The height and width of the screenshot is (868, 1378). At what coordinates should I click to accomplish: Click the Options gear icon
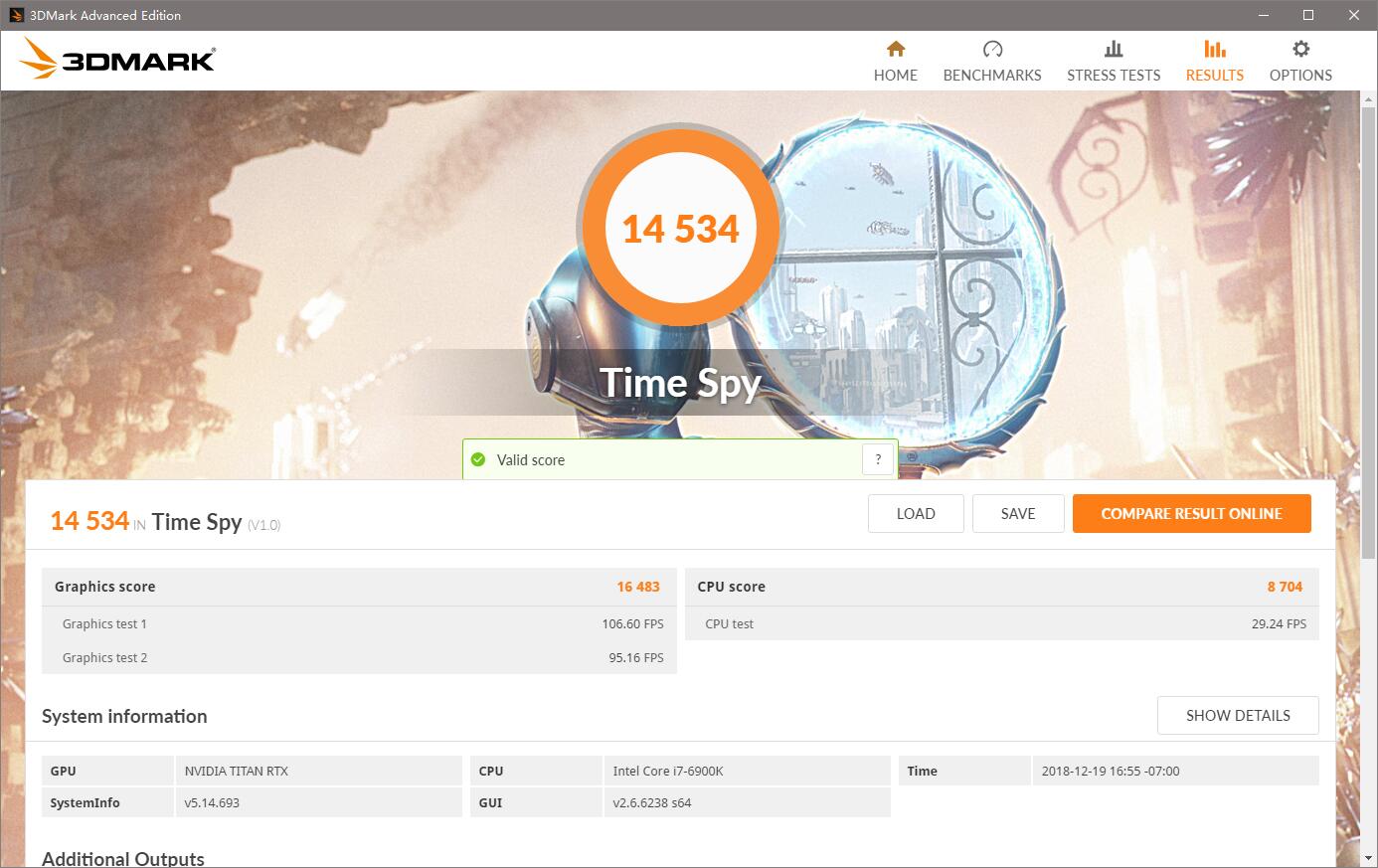1300,49
